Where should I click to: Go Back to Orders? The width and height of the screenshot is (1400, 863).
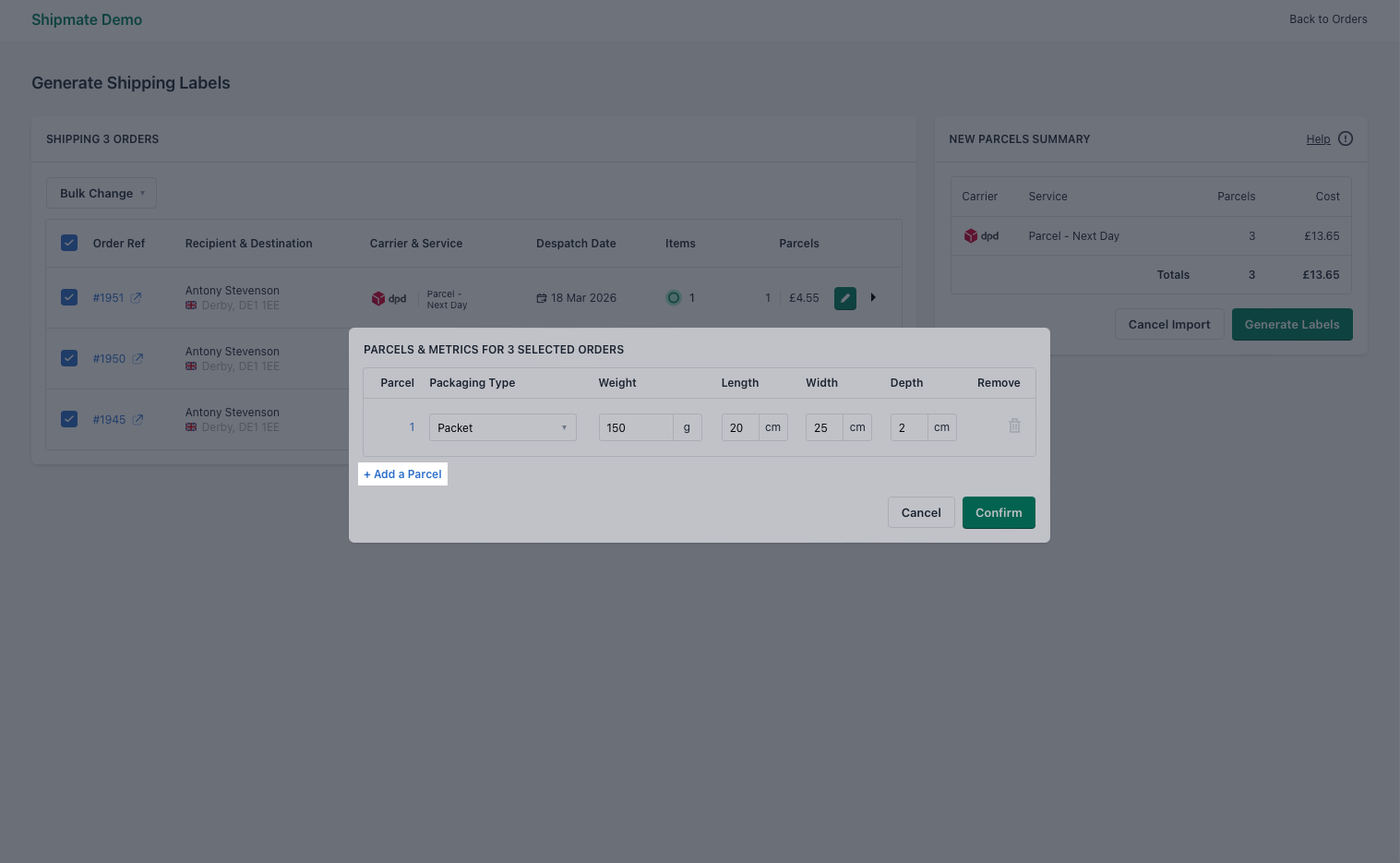point(1328,18)
